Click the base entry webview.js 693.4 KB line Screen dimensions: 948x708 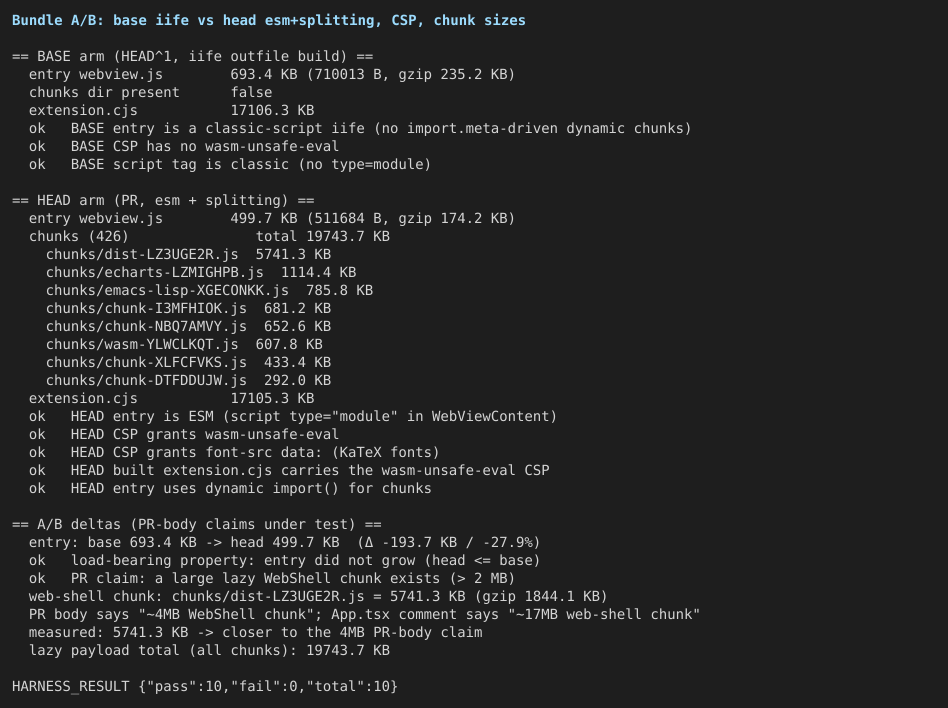[271, 74]
